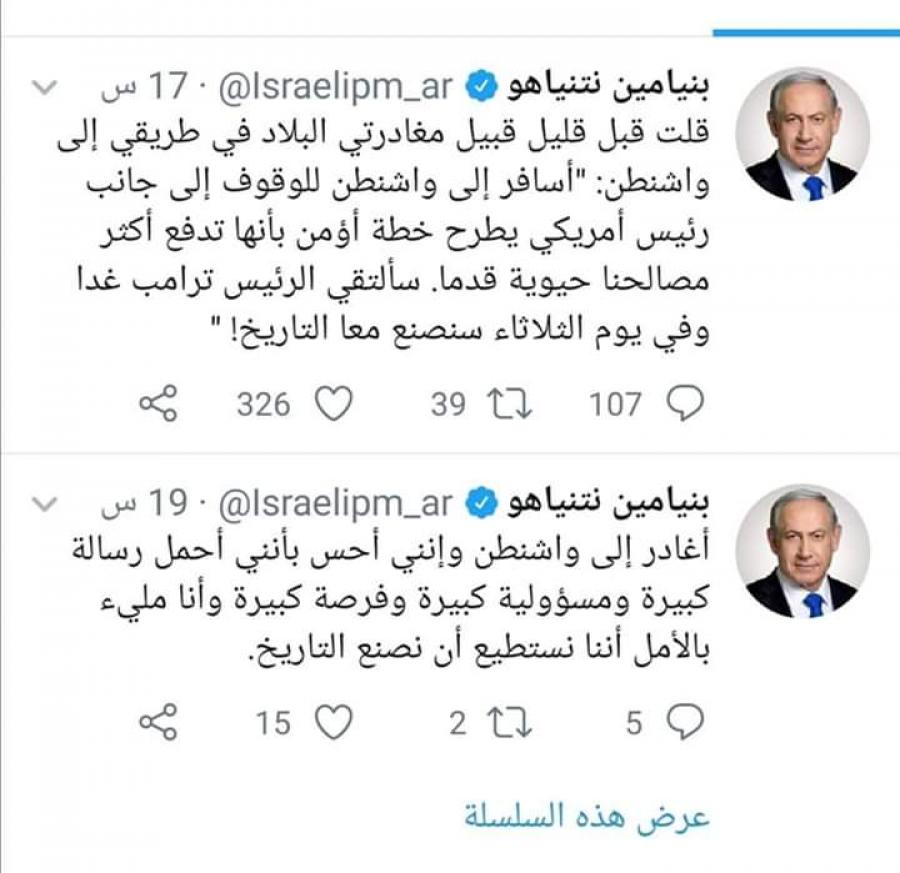Share the first tweet about Washington trip
This screenshot has height=873, width=900.
coord(157,404)
